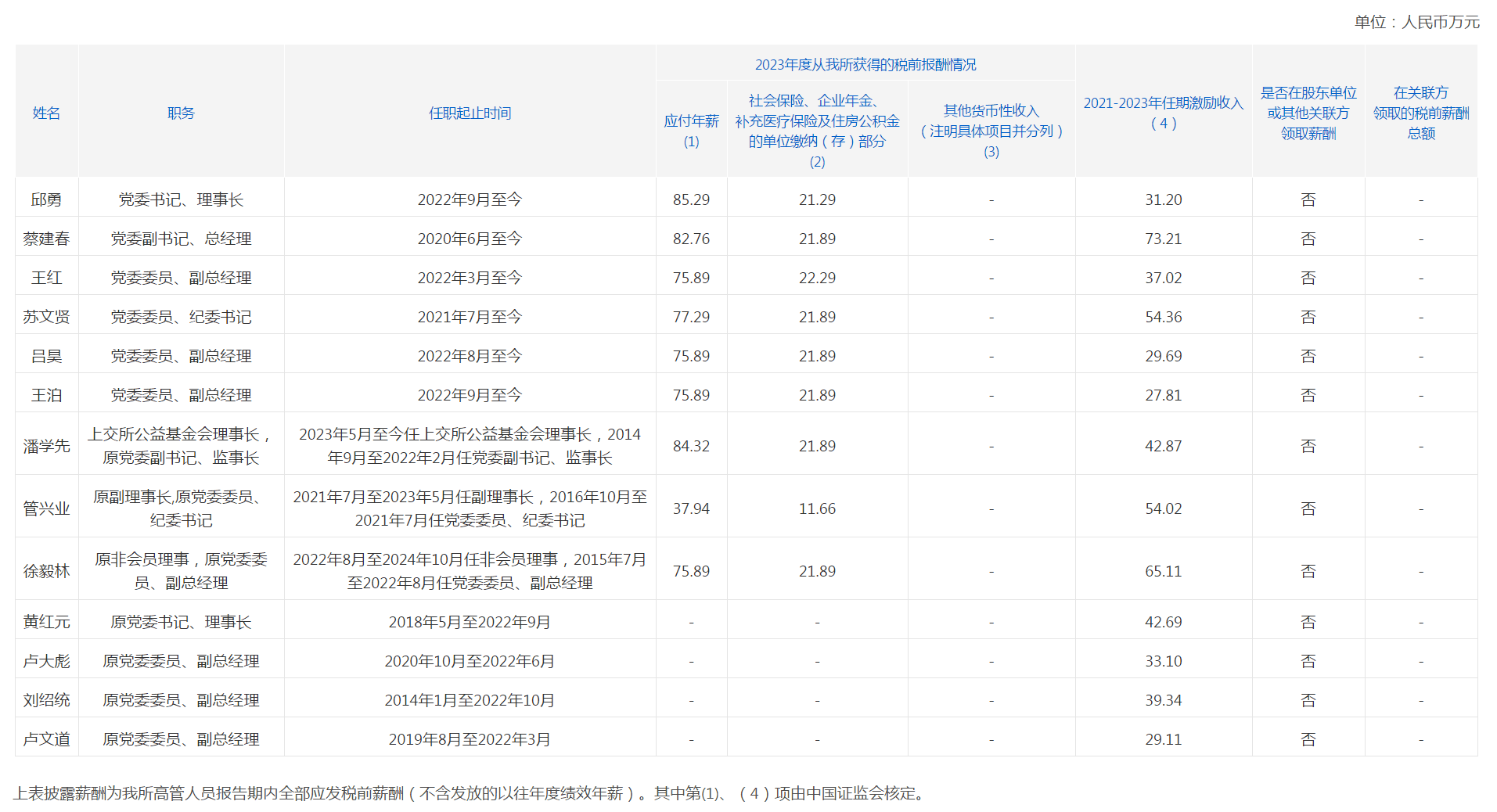Click 潘学先's tenure period cell
The height and width of the screenshot is (812, 1497).
point(470,446)
